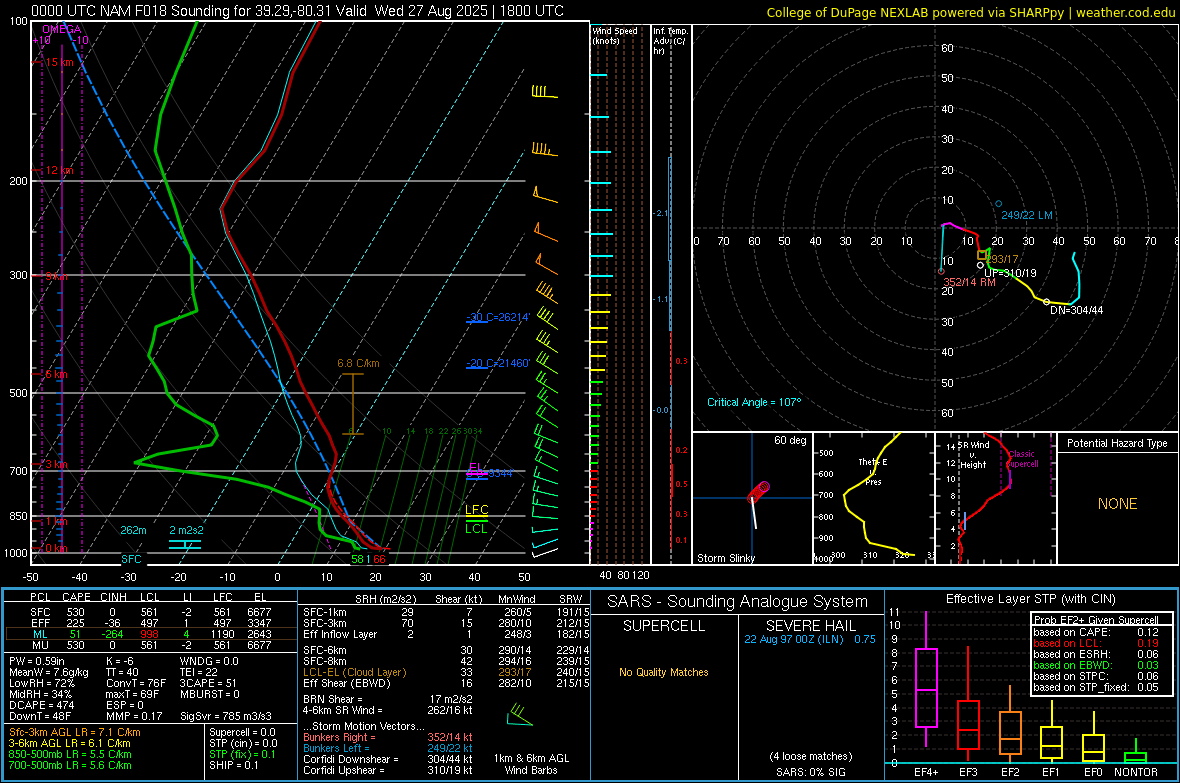The image size is (1180, 783).
Task: Click the "Inf. Temp. Adv." panel header
Action: click(670, 41)
